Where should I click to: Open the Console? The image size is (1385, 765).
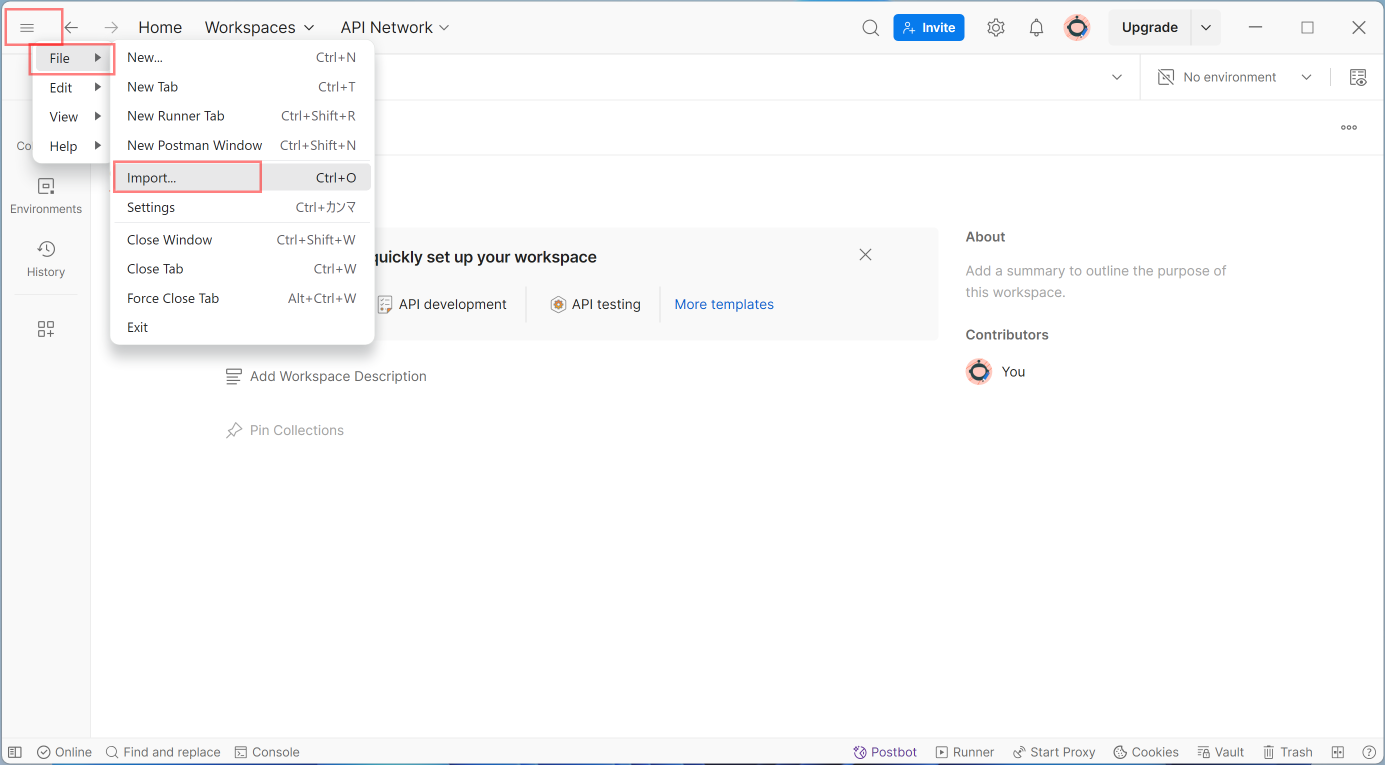pyautogui.click(x=266, y=751)
